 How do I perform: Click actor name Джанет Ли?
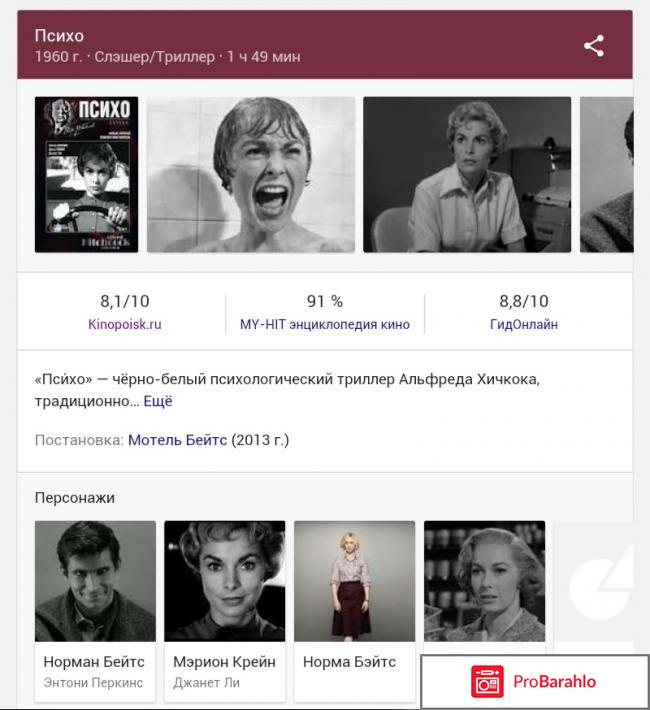[x=207, y=682]
